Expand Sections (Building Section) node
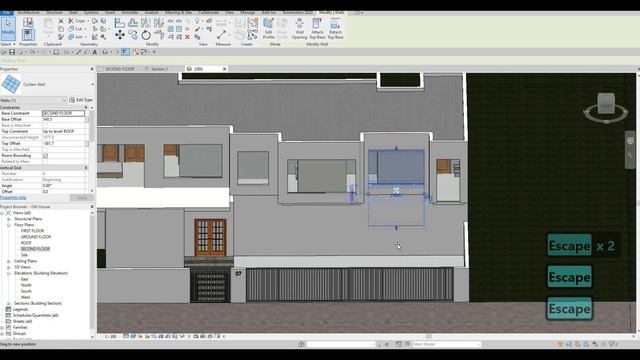 tap(9, 303)
